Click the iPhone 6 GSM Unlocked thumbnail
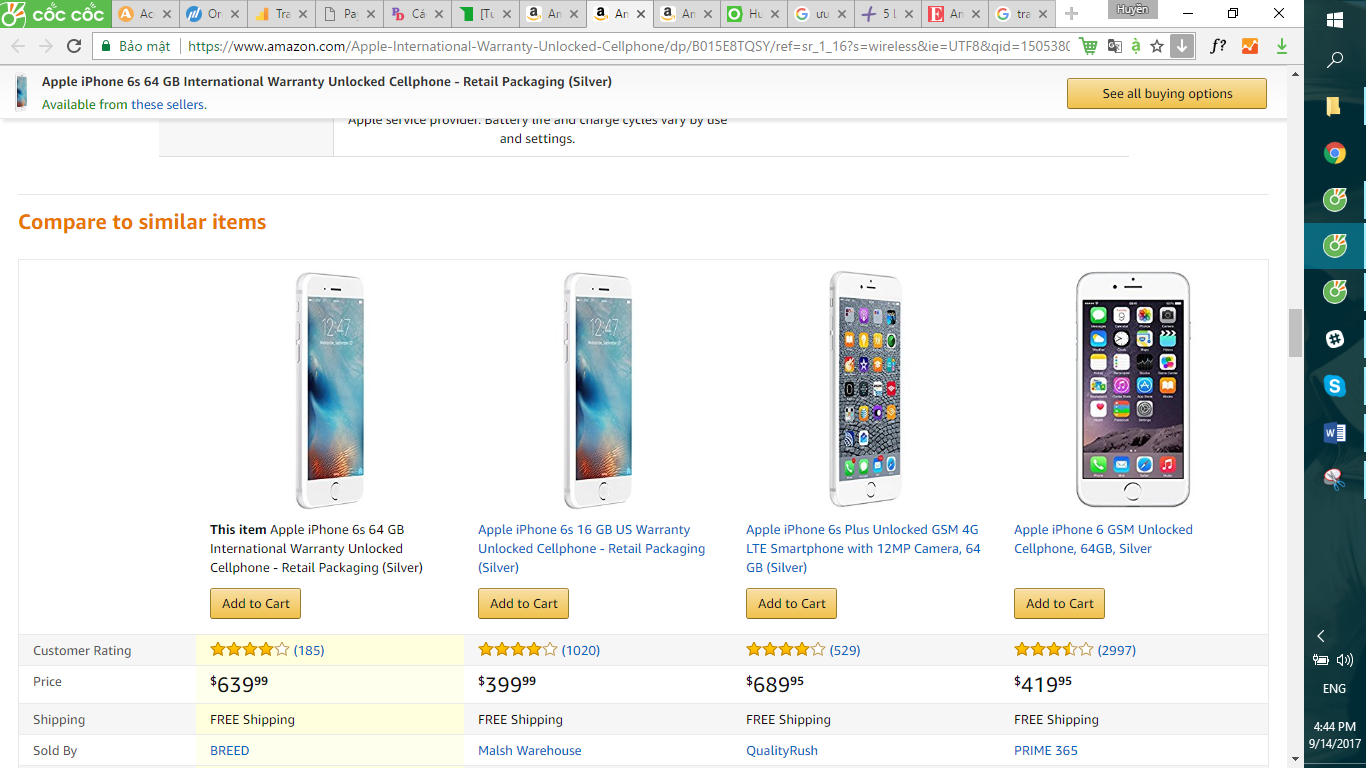Screen dimensions: 1366x768 [1133, 390]
